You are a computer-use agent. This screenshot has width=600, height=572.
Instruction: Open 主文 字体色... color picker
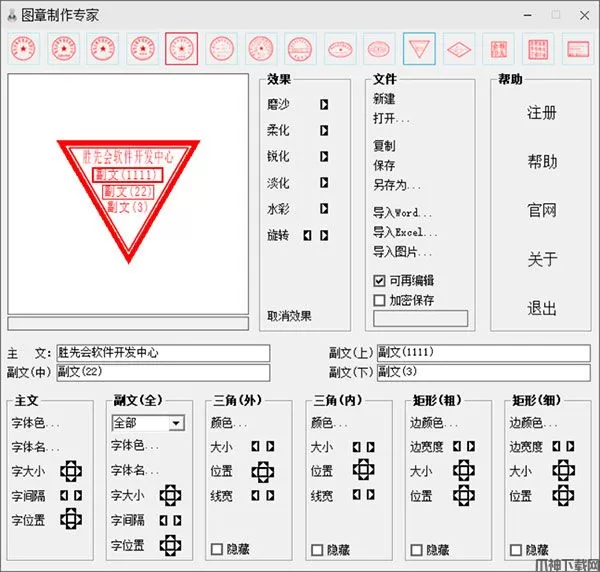pos(35,423)
